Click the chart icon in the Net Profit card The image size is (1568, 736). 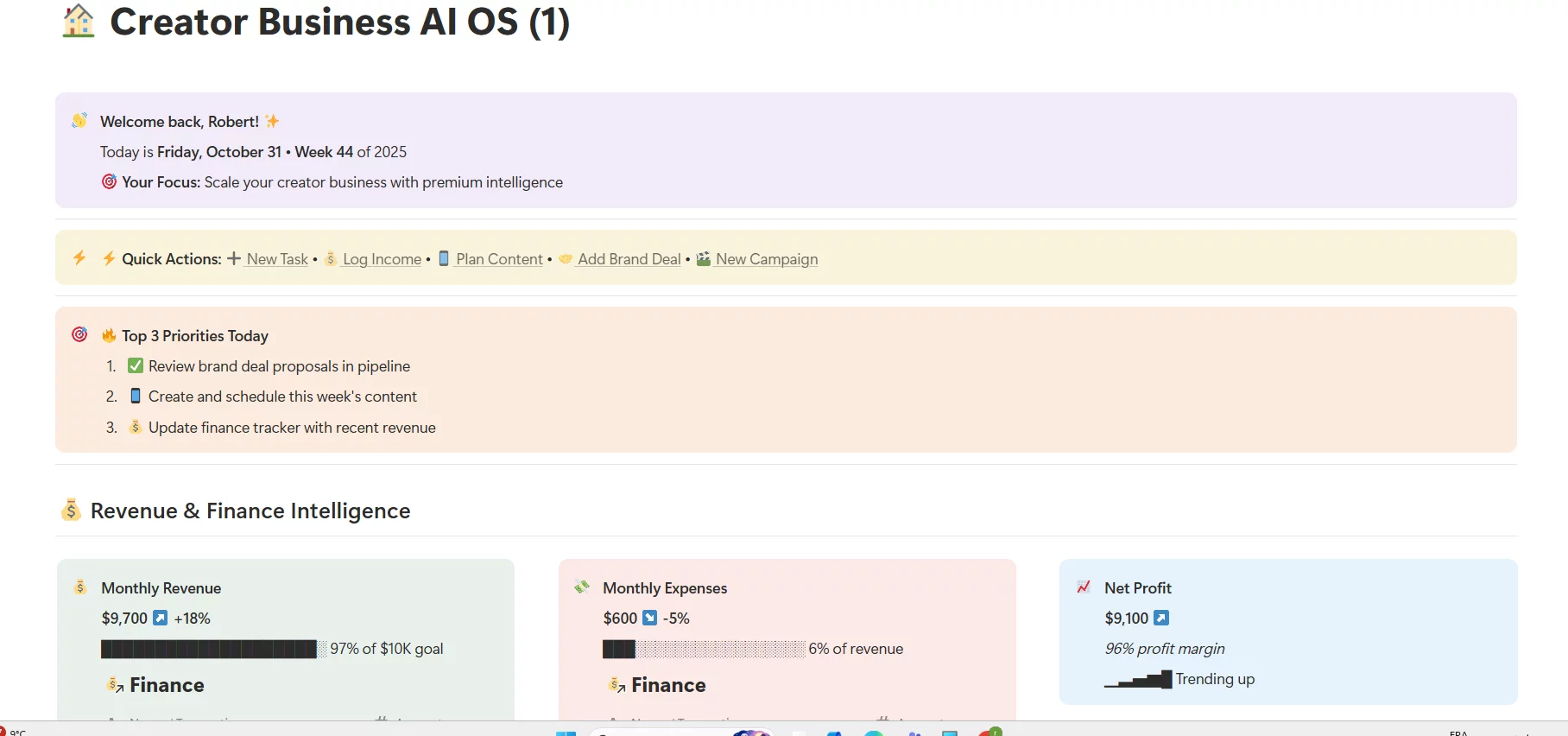[1084, 587]
